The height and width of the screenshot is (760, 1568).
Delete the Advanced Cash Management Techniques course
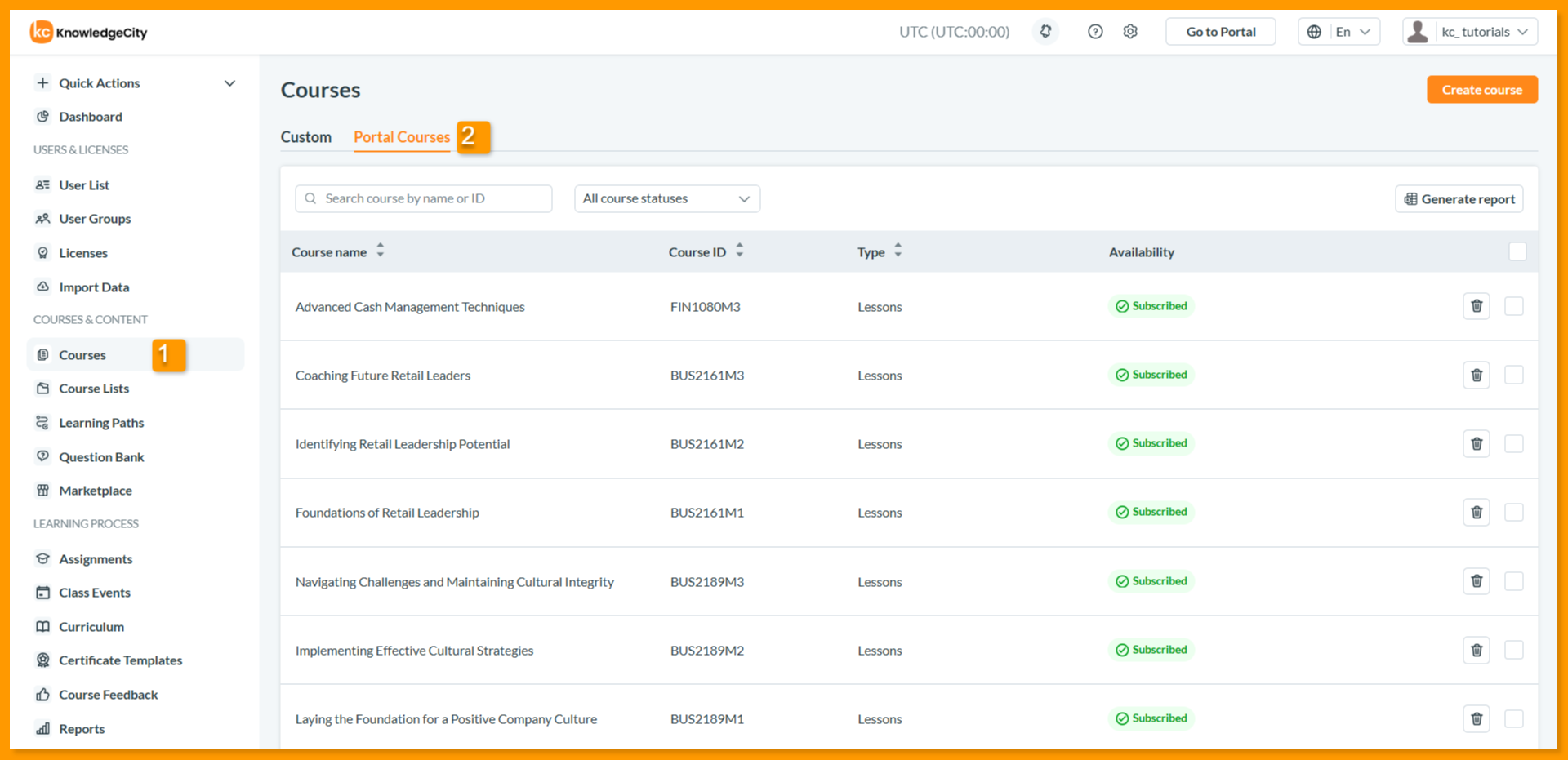click(x=1477, y=306)
